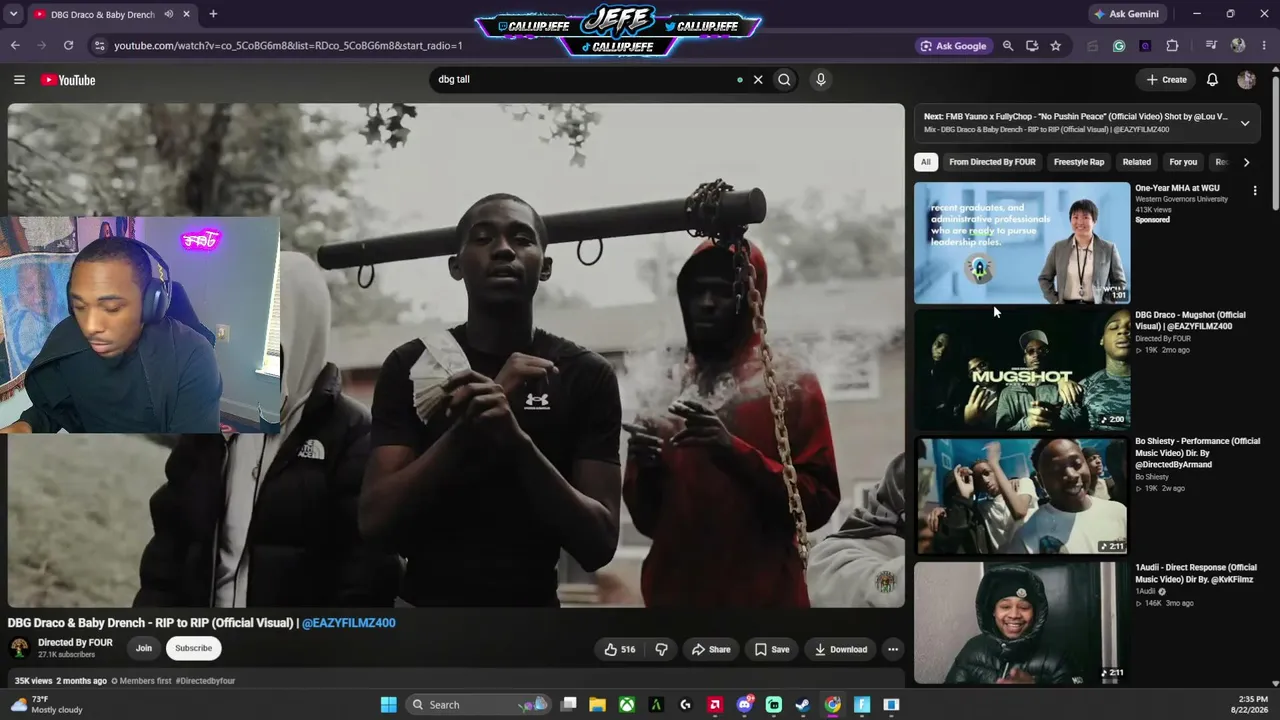Open the YouTube guide hamburger menu

pos(19,80)
